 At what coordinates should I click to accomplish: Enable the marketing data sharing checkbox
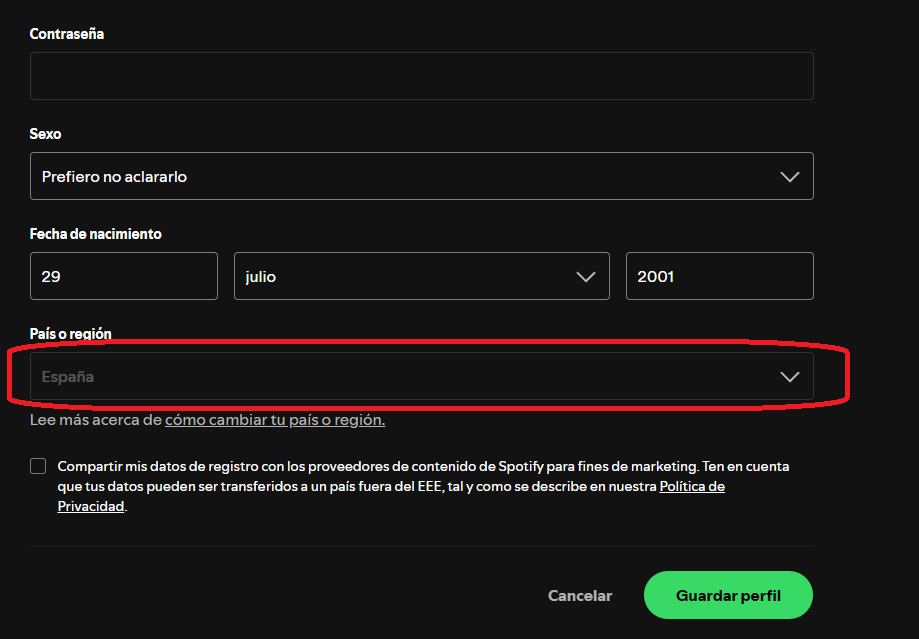(x=37, y=465)
